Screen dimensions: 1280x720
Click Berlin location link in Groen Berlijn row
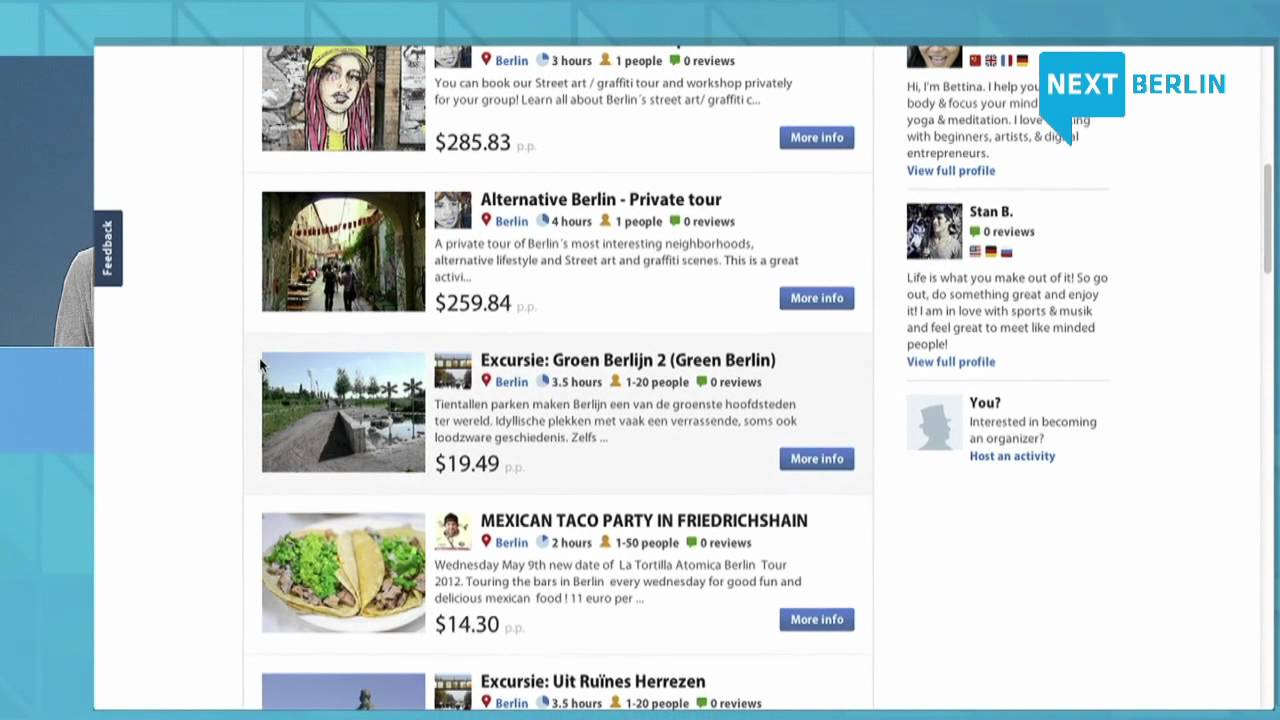point(511,382)
